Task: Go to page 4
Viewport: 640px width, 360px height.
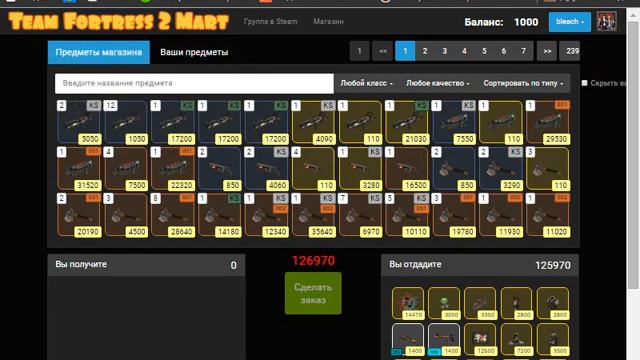Action: coord(464,51)
